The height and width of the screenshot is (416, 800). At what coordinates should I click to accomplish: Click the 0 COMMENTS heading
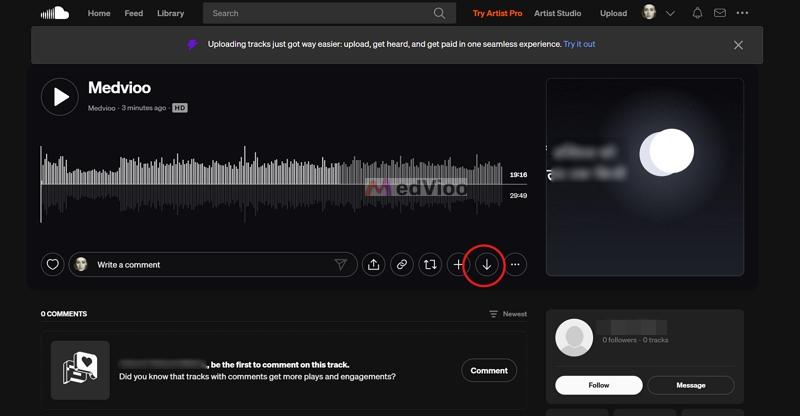pos(64,314)
